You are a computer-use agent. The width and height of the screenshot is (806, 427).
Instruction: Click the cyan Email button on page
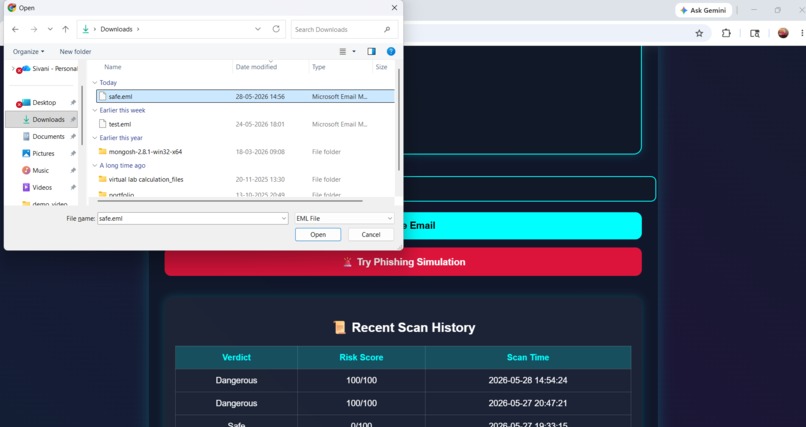522,226
